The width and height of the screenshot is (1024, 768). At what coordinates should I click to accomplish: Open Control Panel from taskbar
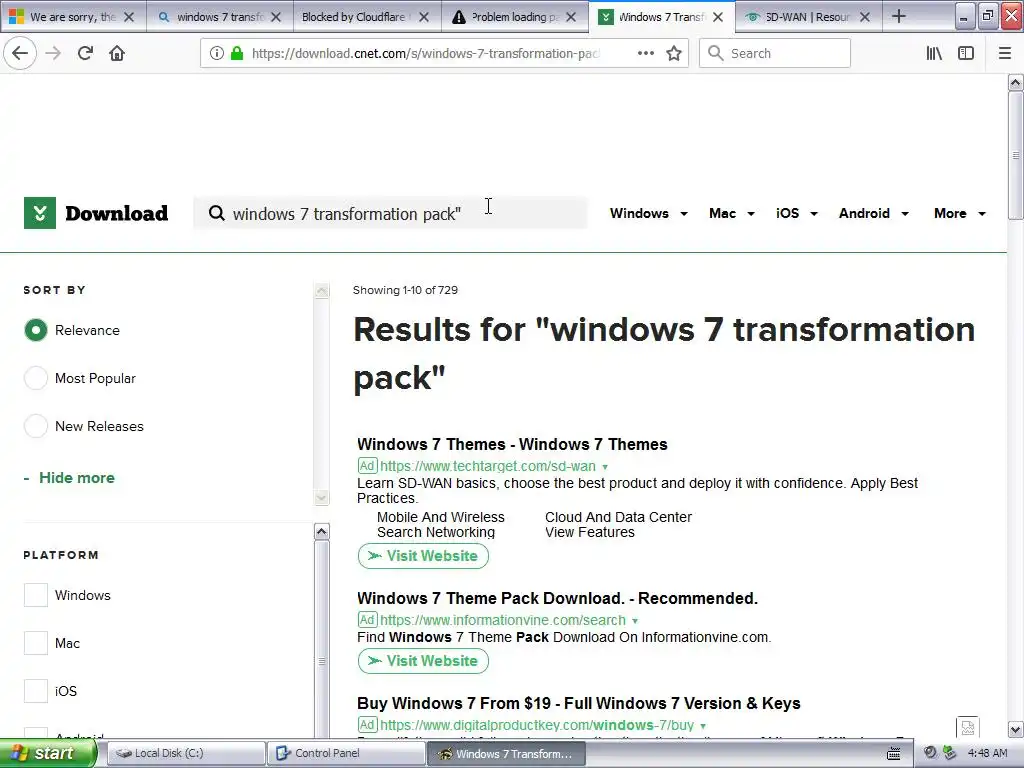pyautogui.click(x=347, y=754)
